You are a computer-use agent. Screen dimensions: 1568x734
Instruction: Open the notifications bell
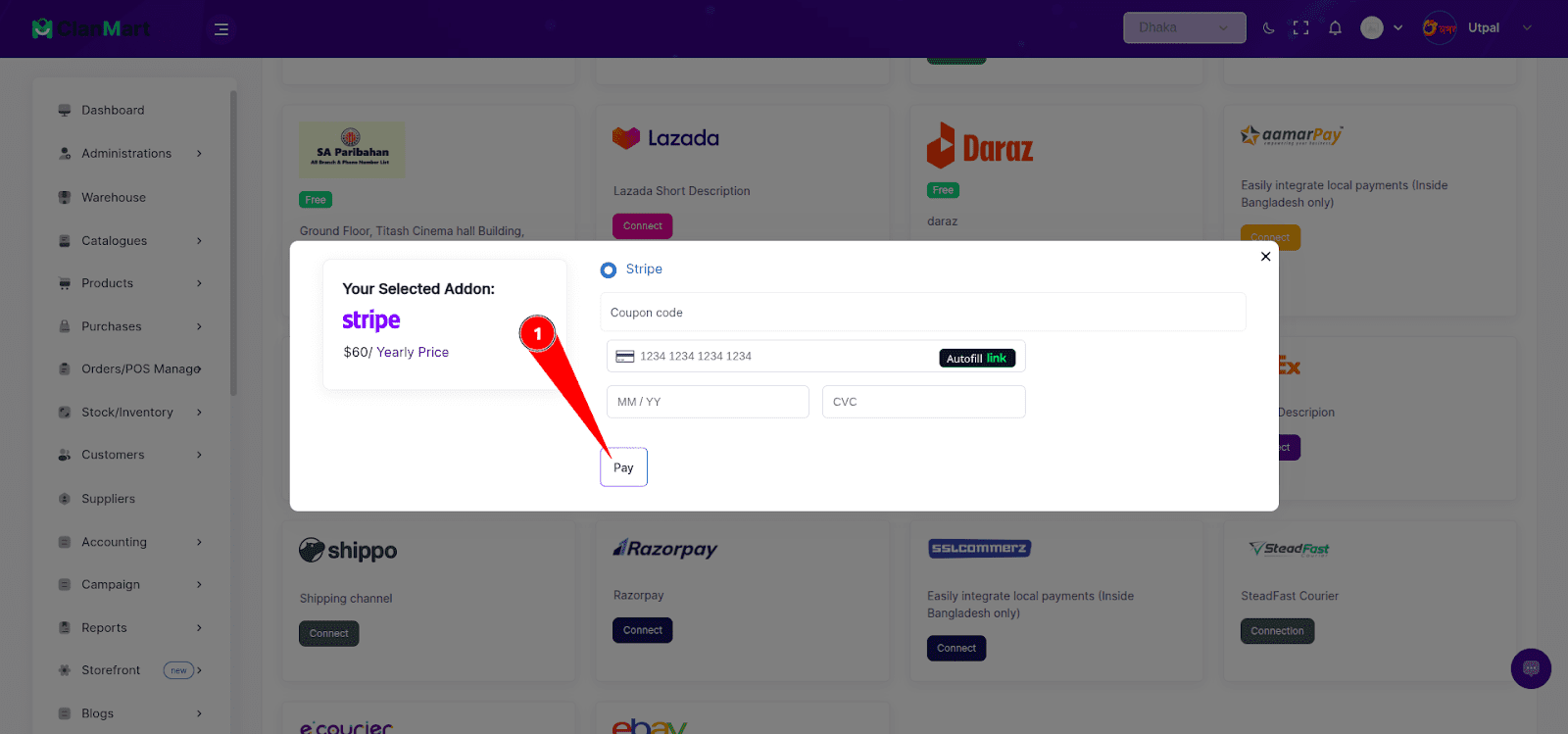(1335, 28)
